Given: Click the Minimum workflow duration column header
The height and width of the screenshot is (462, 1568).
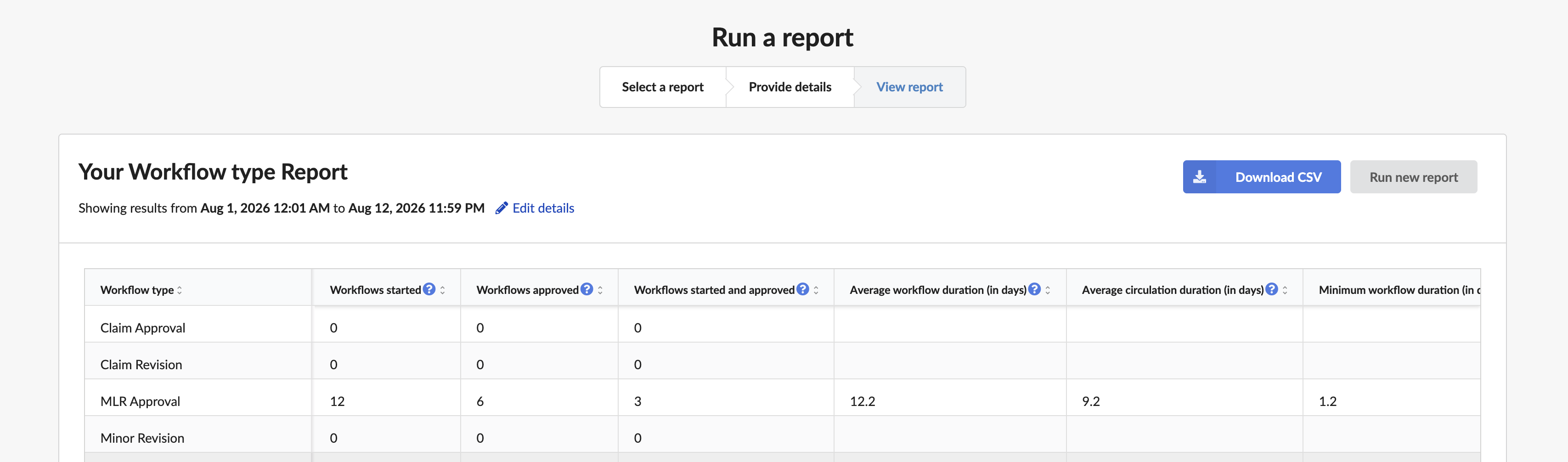Looking at the screenshot, I should [x=1392, y=287].
